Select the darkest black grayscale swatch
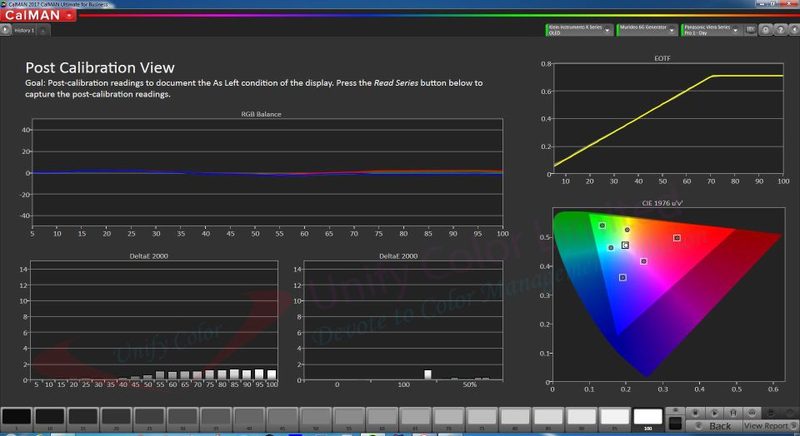This screenshot has height=436, width=800. pyautogui.click(x=17, y=417)
